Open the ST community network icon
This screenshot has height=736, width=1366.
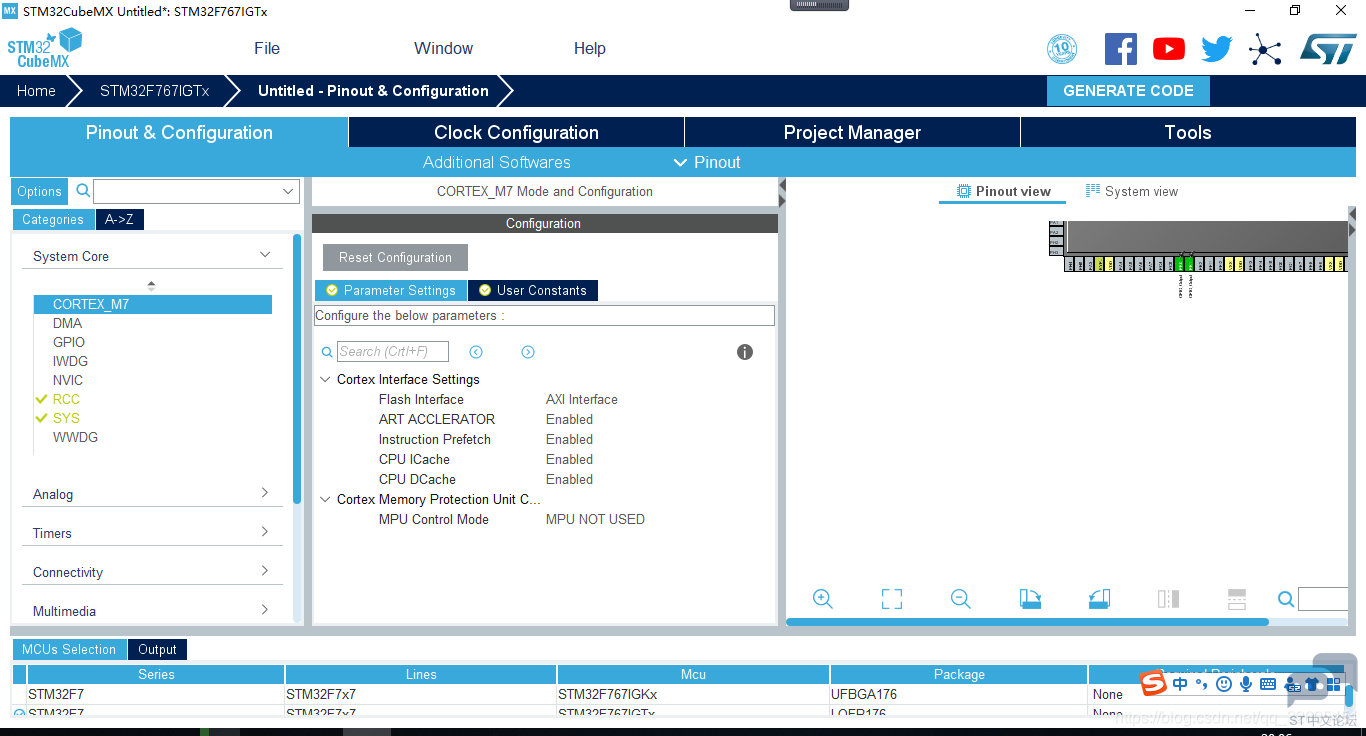1265,49
